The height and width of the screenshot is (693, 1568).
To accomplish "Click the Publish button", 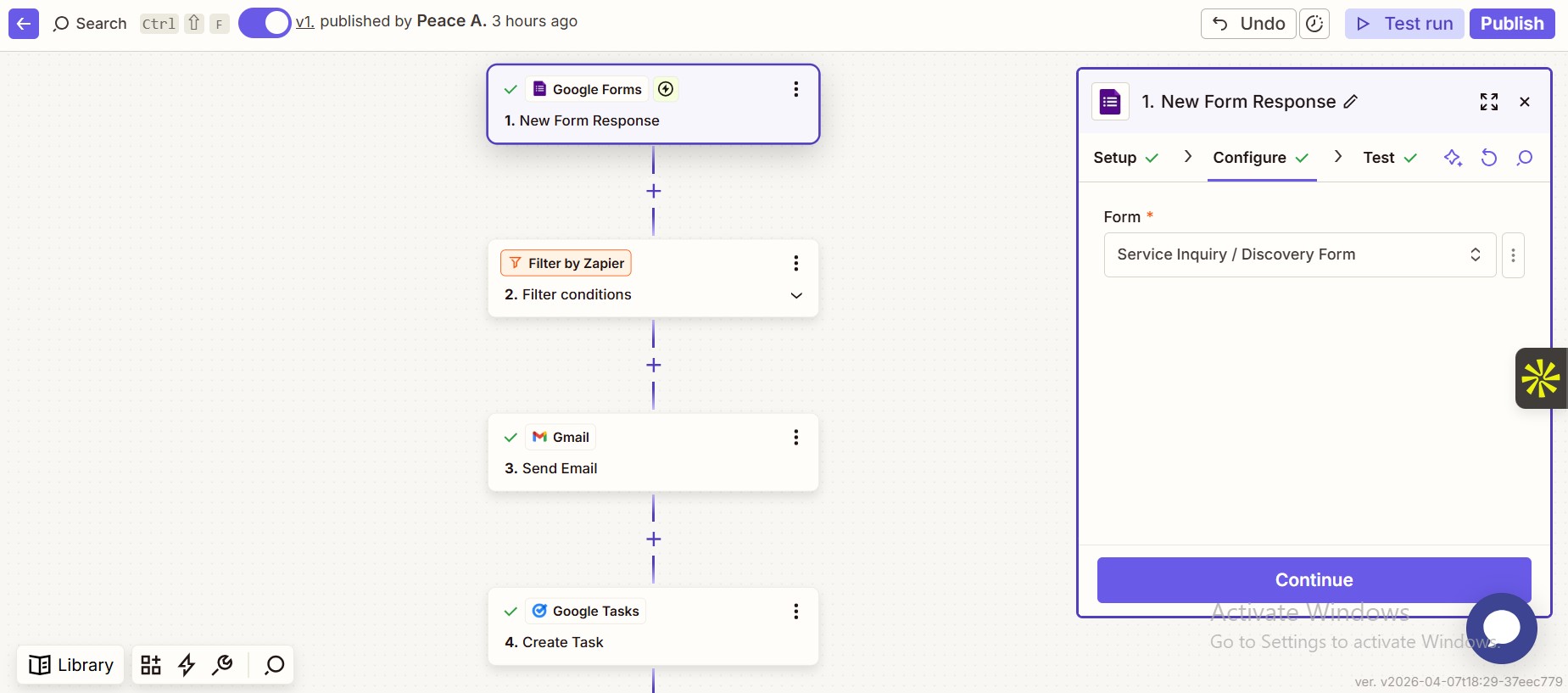I will click(1512, 24).
